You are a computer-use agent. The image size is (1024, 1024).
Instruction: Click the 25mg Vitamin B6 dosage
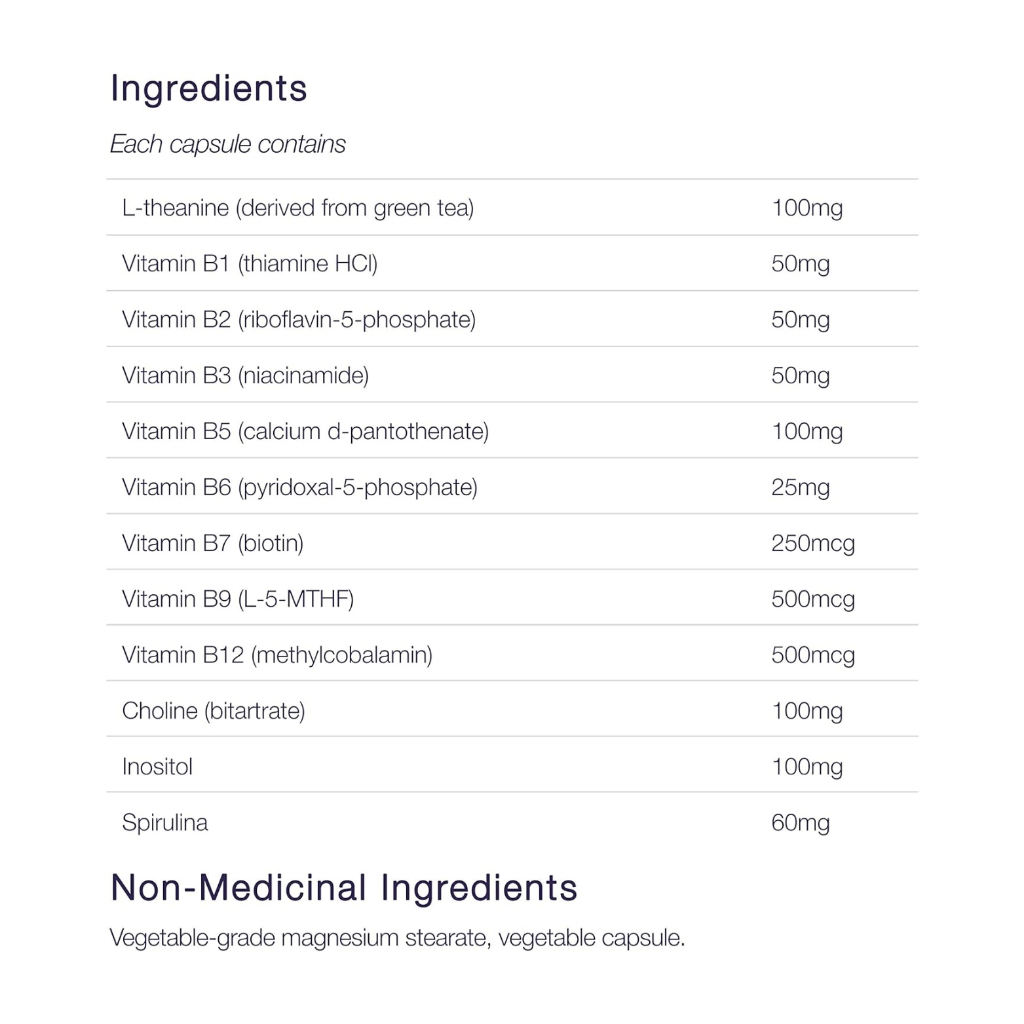pyautogui.click(x=800, y=488)
